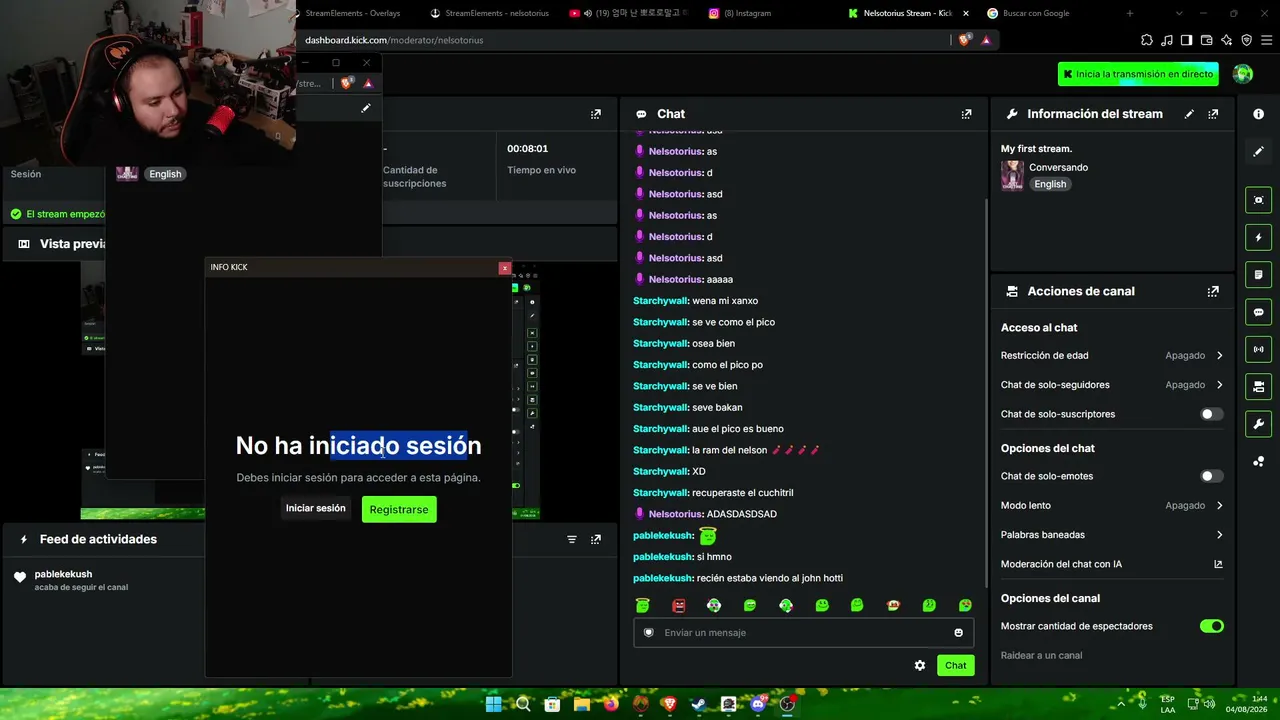The image size is (1280, 720).
Task: Open a new browser tab
Action: (1130, 13)
